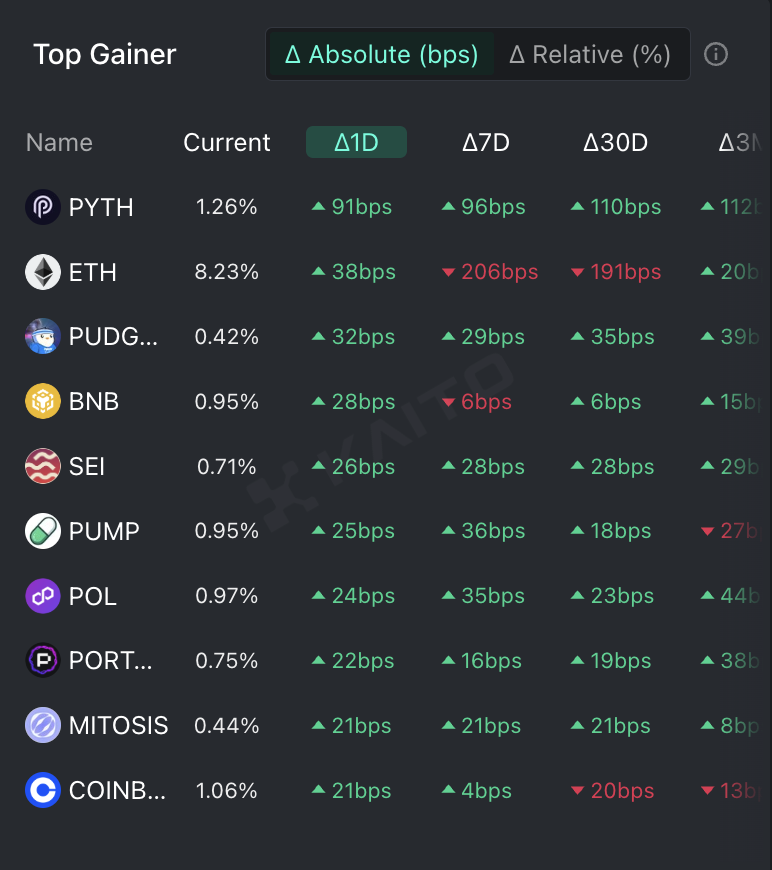This screenshot has height=870, width=772.
Task: Switch to Δ Absolute (bps) mode
Action: point(381,54)
